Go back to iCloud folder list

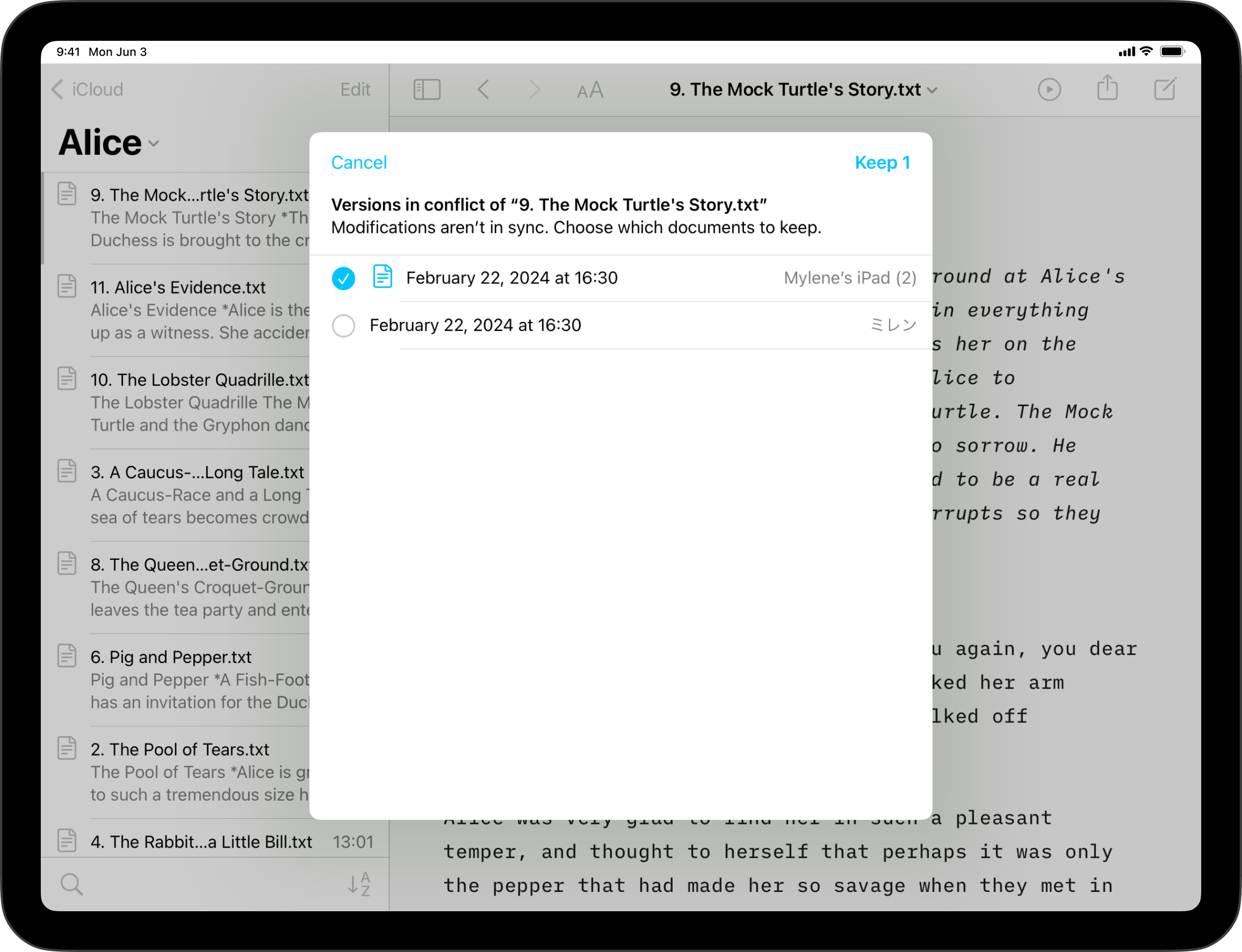pyautogui.click(x=88, y=90)
